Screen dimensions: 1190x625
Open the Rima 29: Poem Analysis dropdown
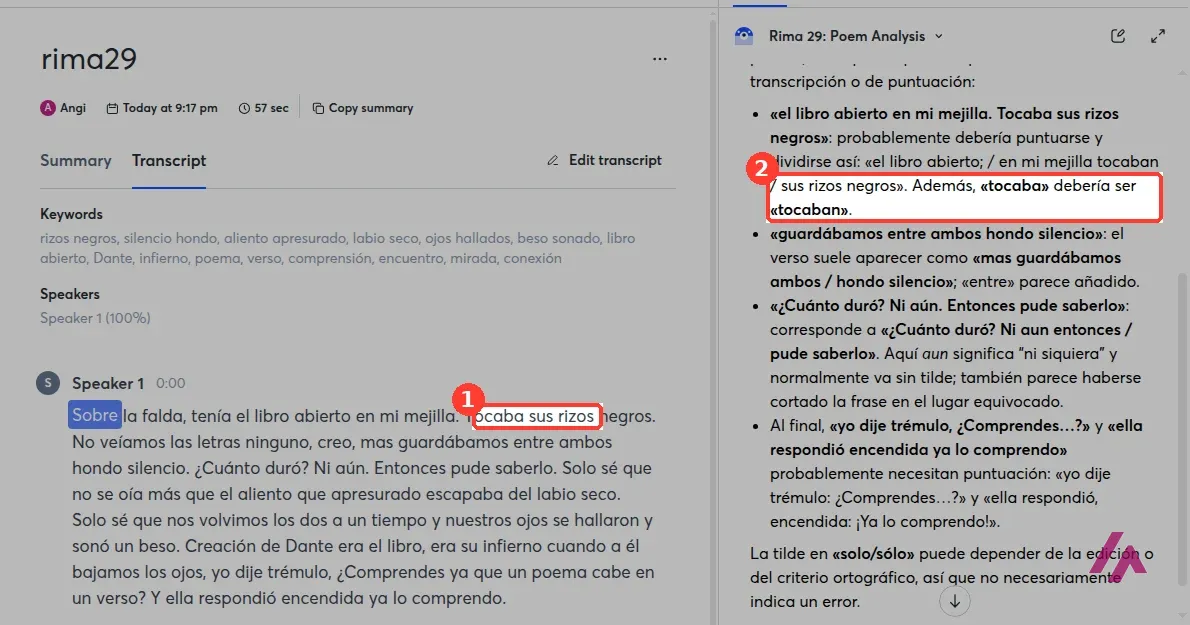[x=856, y=36]
